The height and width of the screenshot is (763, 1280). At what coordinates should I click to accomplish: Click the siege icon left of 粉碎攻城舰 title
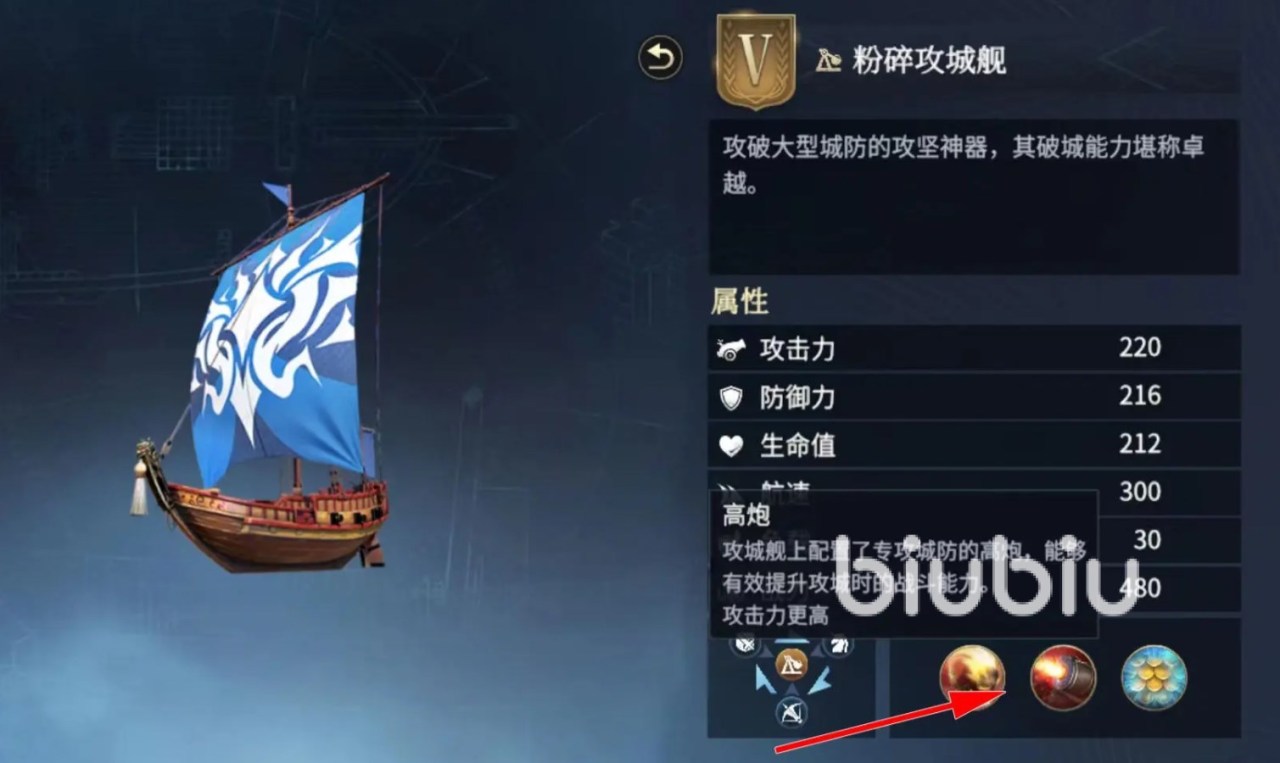tap(828, 62)
